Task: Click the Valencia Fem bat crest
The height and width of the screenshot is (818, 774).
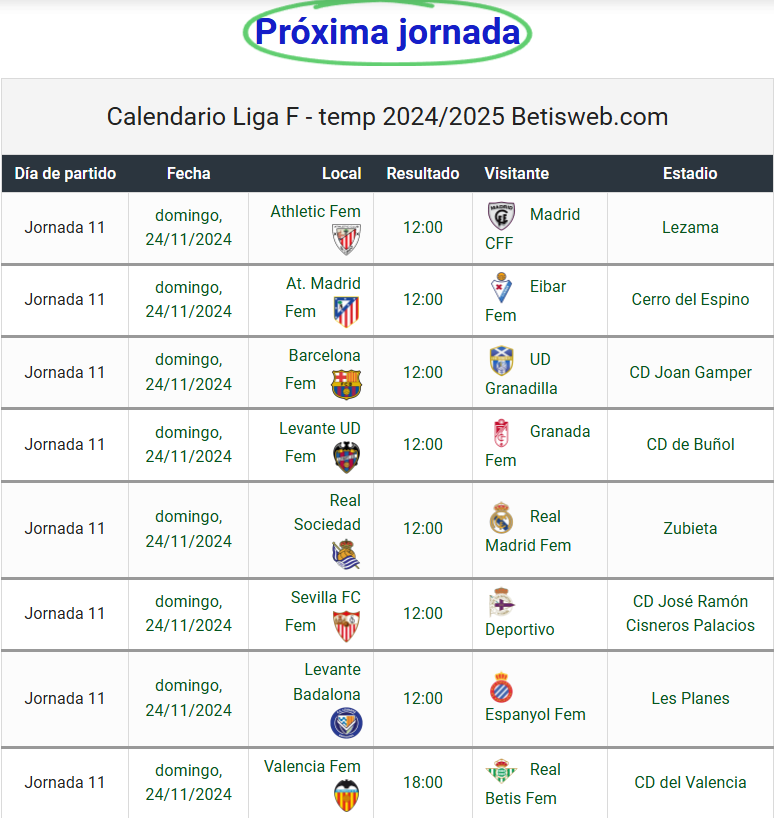Action: pos(346,796)
